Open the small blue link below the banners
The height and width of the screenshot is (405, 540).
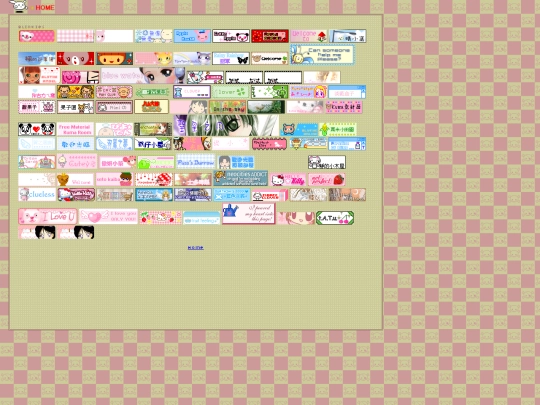coord(196,248)
